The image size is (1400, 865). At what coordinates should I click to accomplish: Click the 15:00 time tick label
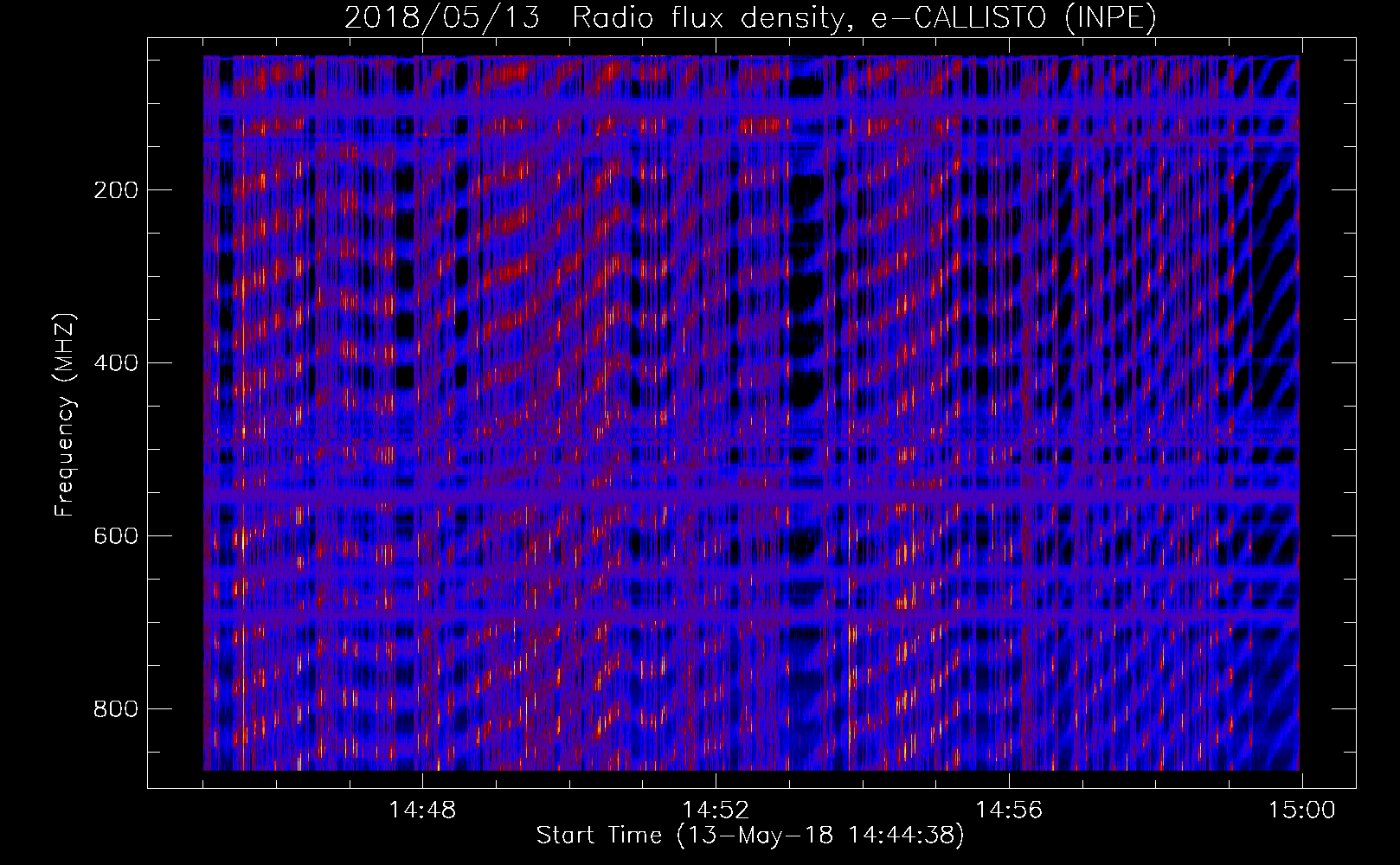(x=1302, y=811)
